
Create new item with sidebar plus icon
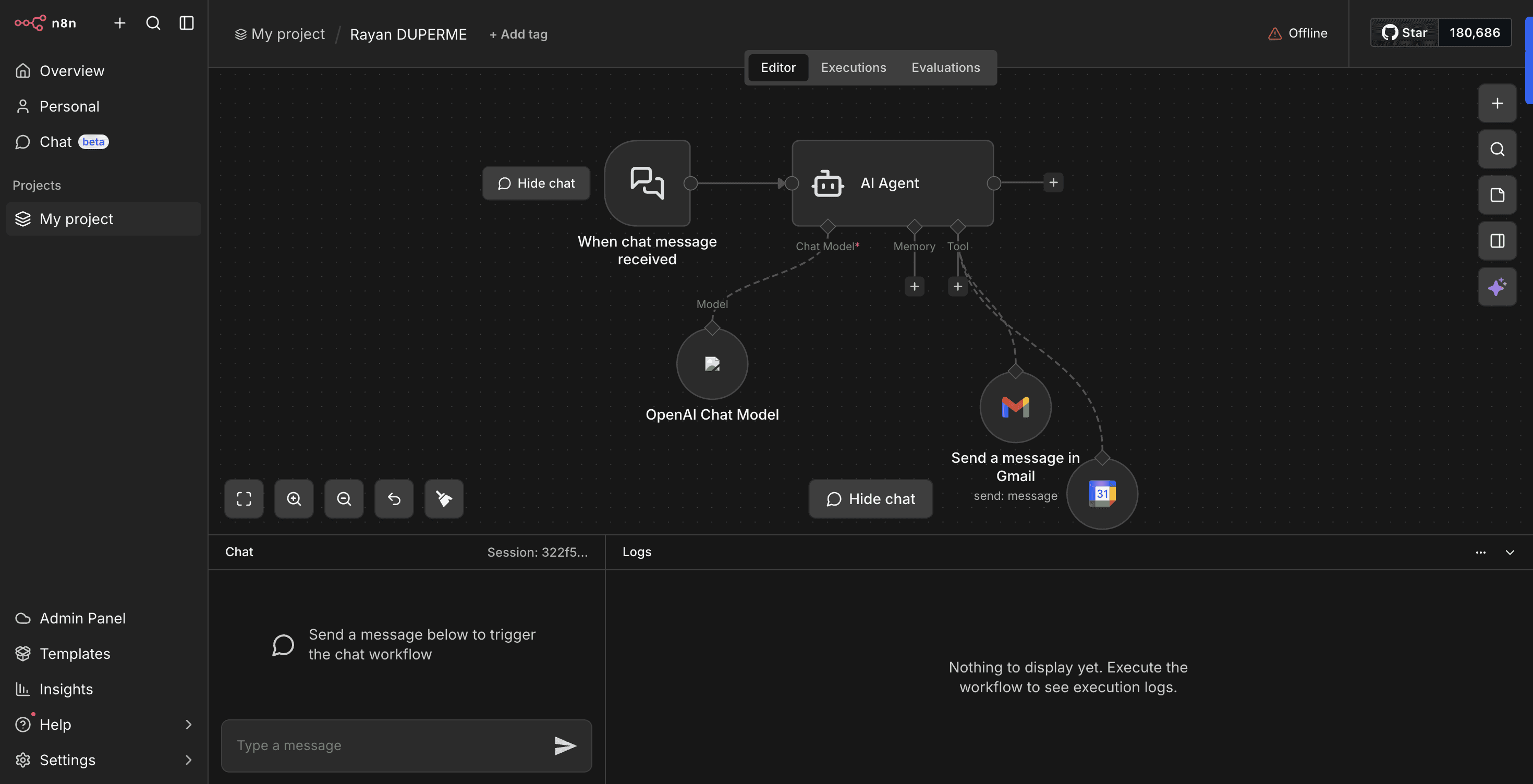119,23
